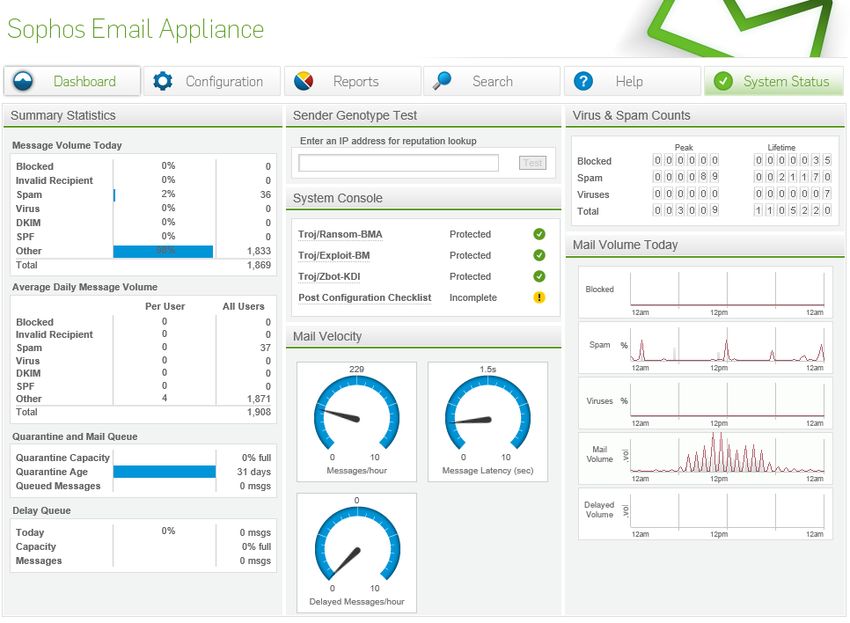Click the Incomplete status text

coord(473,298)
